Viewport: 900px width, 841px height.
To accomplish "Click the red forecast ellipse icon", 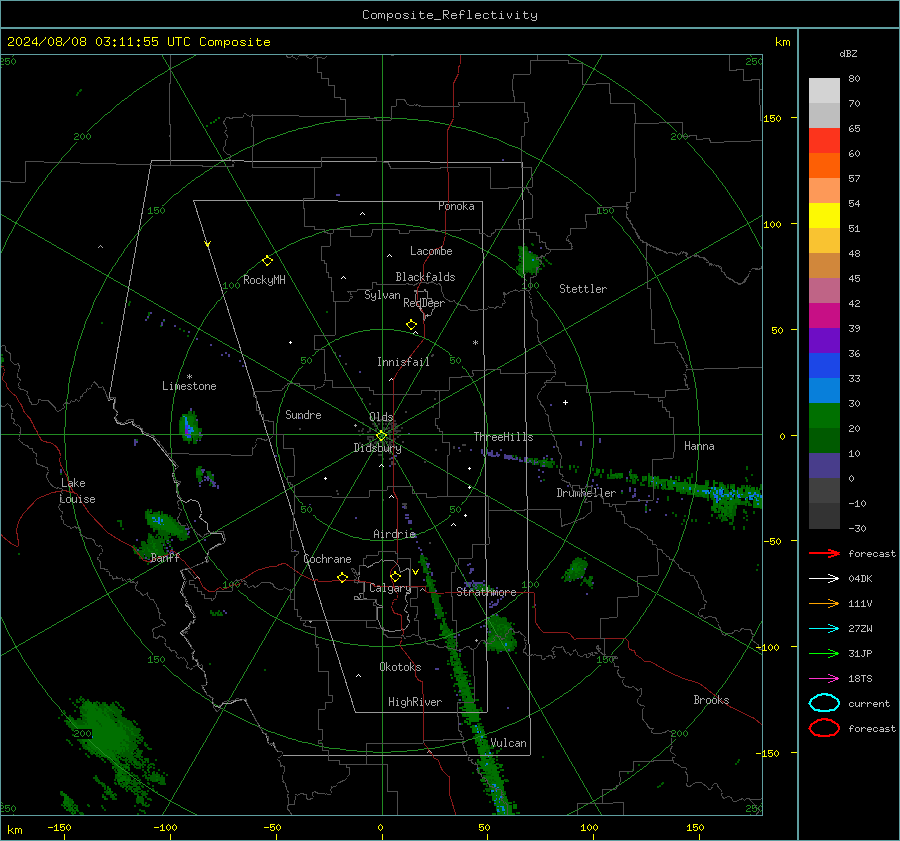I will pyautogui.click(x=824, y=728).
